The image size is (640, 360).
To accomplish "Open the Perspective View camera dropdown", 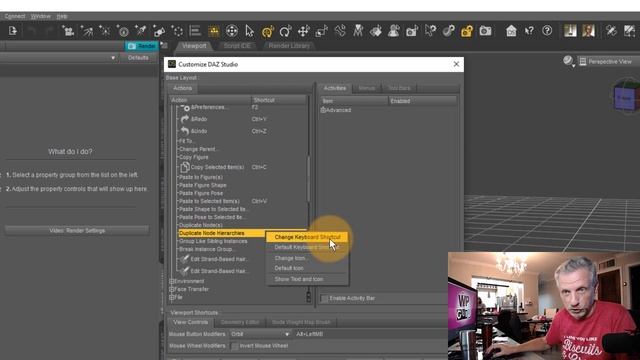I will [x=609, y=62].
